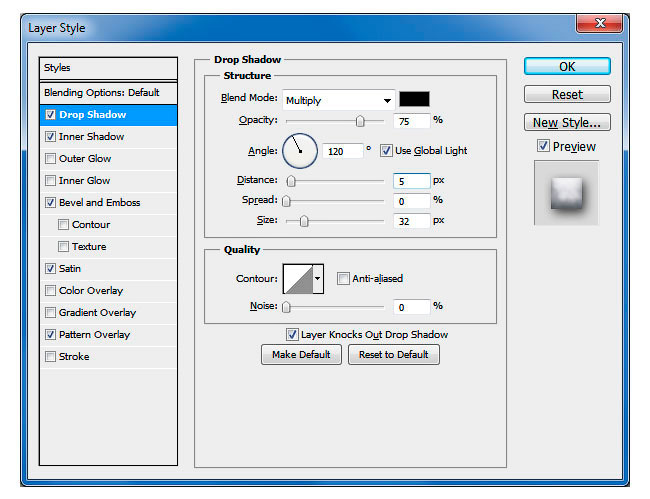Click the Opacity slider handle
The width and height of the screenshot is (650, 499).
[x=360, y=121]
